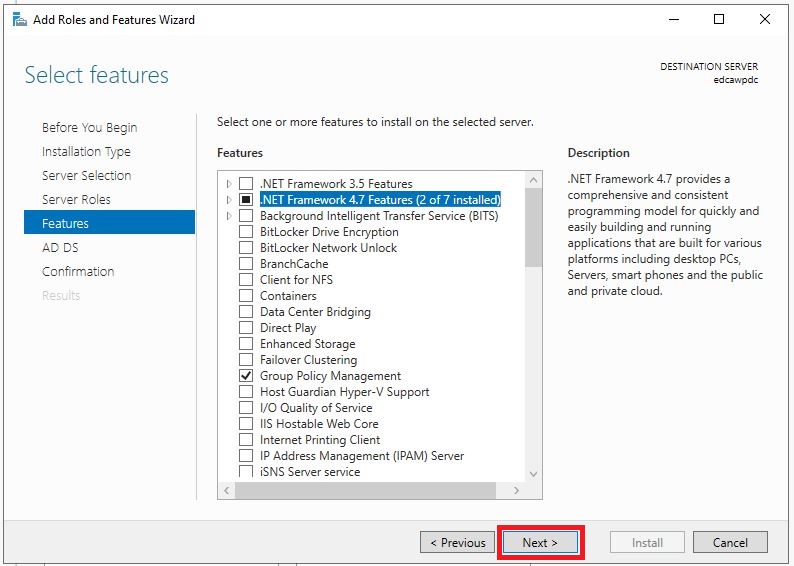Select IIS Hostable Web Core item
794x566 pixels.
point(319,424)
